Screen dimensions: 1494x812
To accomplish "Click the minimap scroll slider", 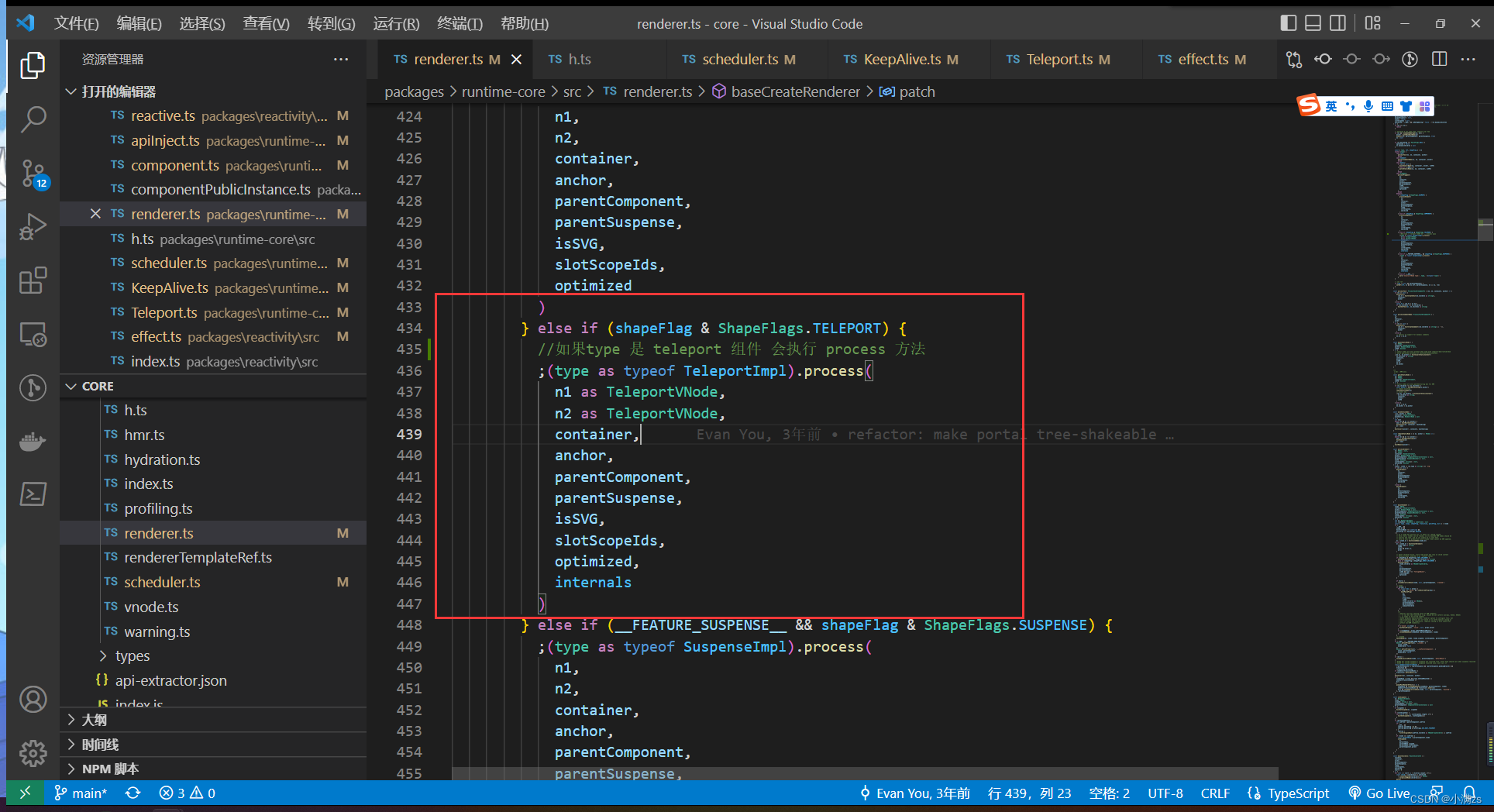I will click(x=1485, y=230).
